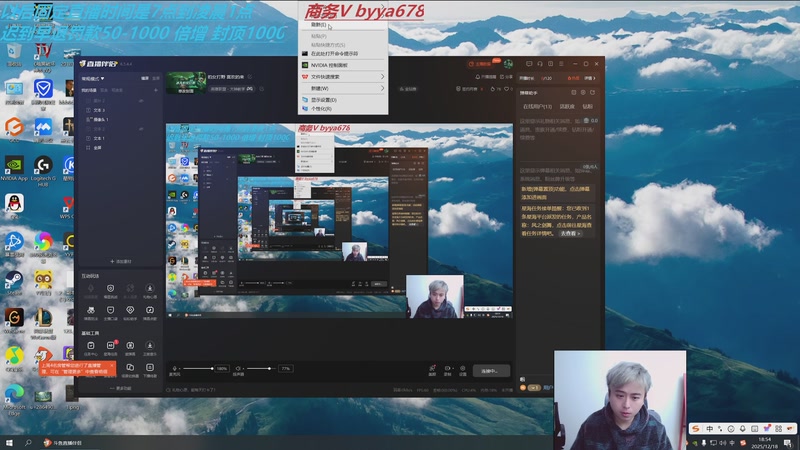
Task: Click the taskbar search icon
Action: tap(28, 443)
